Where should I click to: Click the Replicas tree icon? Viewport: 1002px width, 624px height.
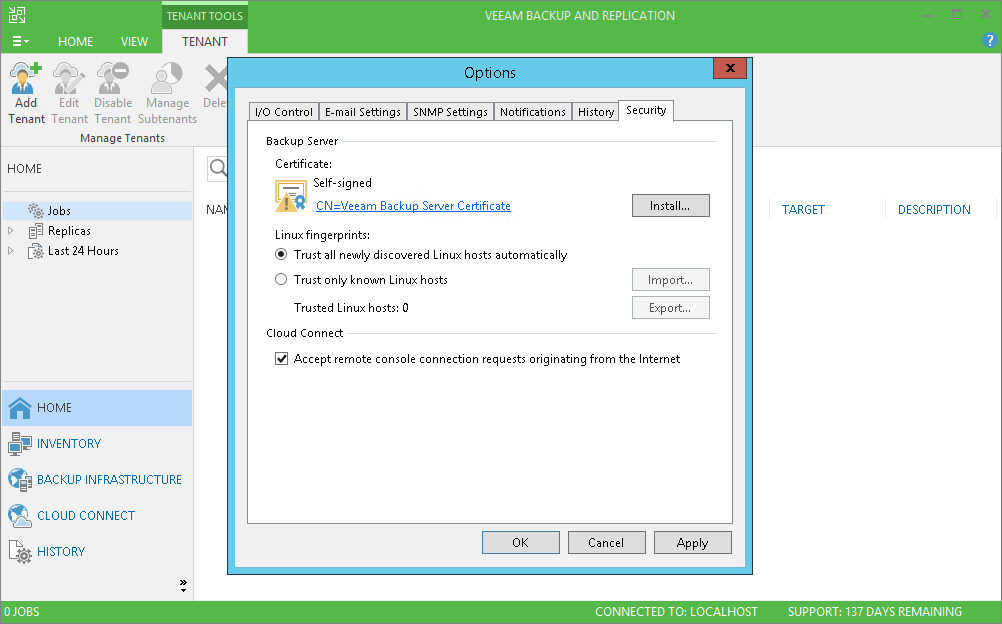tap(36, 231)
